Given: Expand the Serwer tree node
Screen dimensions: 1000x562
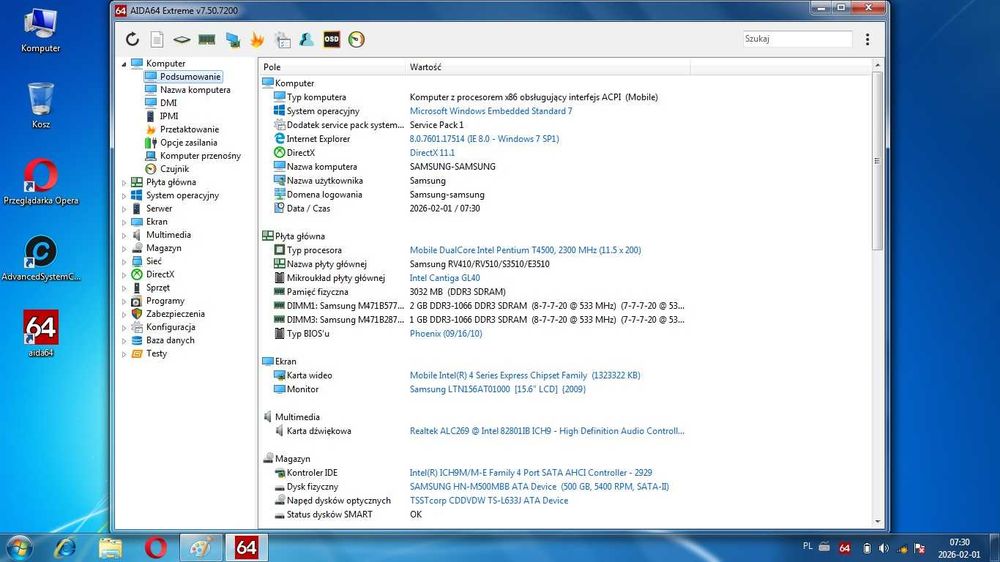Looking at the screenshot, I should click(x=124, y=209).
